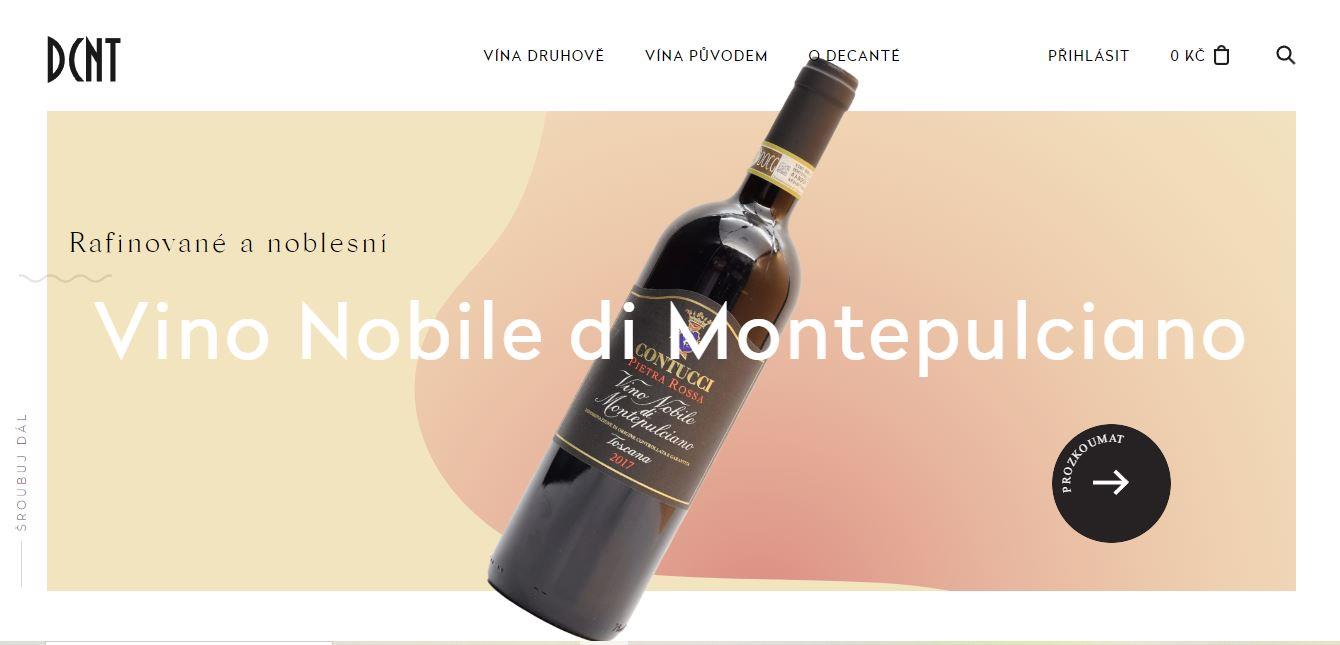Click the PŘIHLÁSIT login link
1340x645 pixels.
click(x=1088, y=56)
